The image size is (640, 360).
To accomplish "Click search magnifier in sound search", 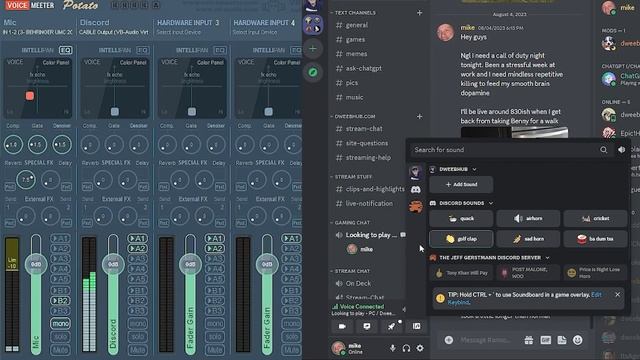I will click(603, 150).
